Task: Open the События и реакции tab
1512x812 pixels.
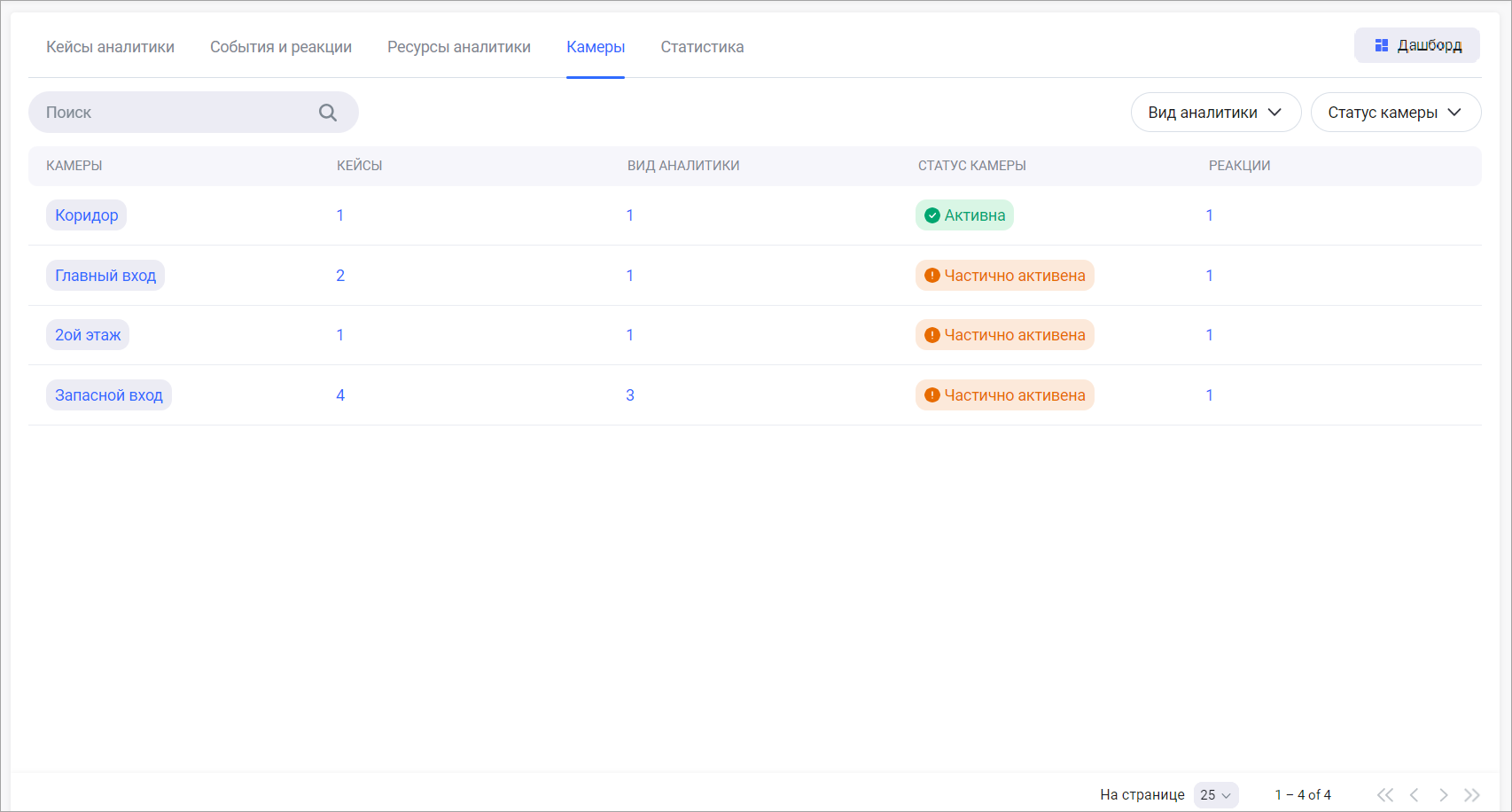Action: [281, 47]
